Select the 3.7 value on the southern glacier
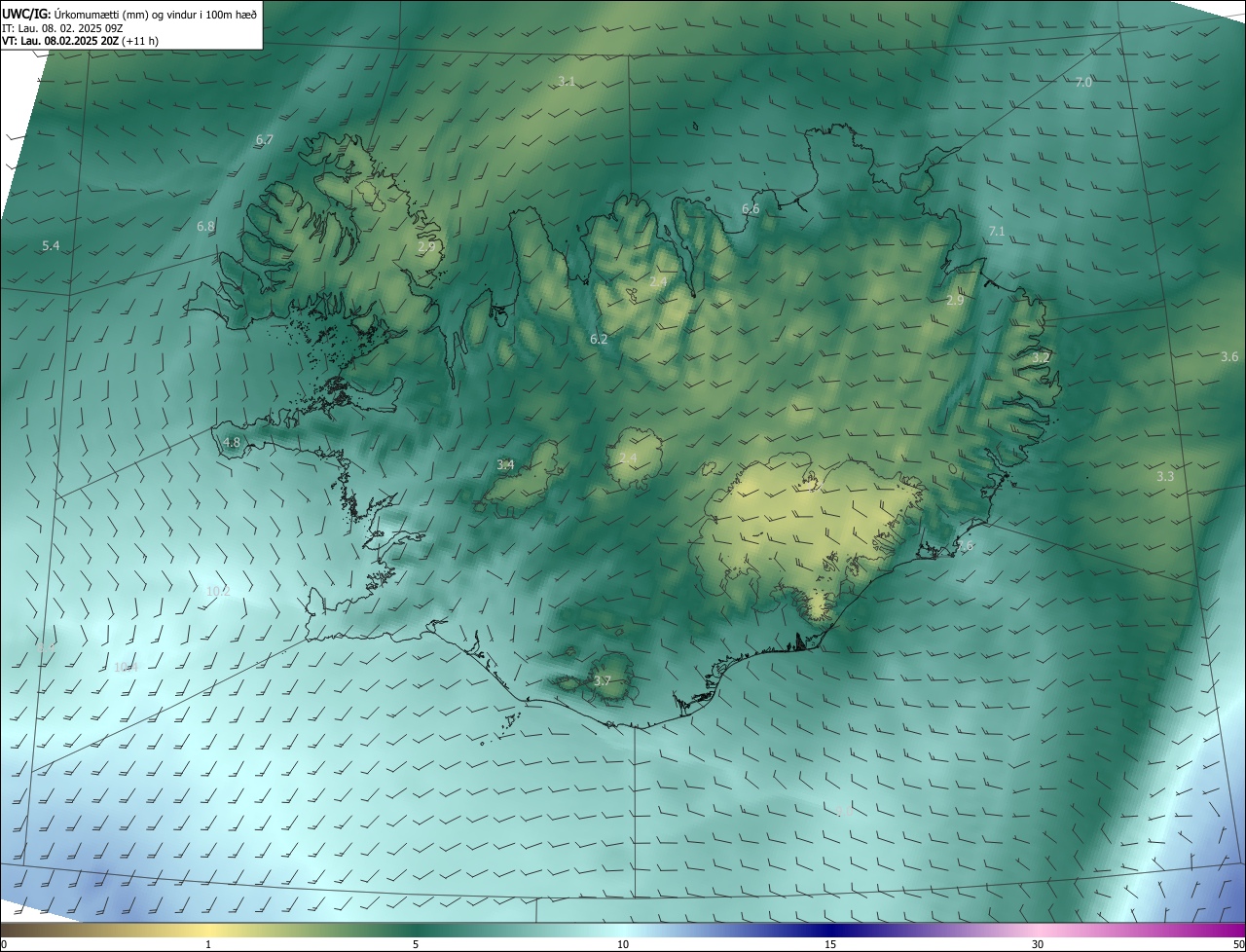The image size is (1246, 952). [602, 681]
